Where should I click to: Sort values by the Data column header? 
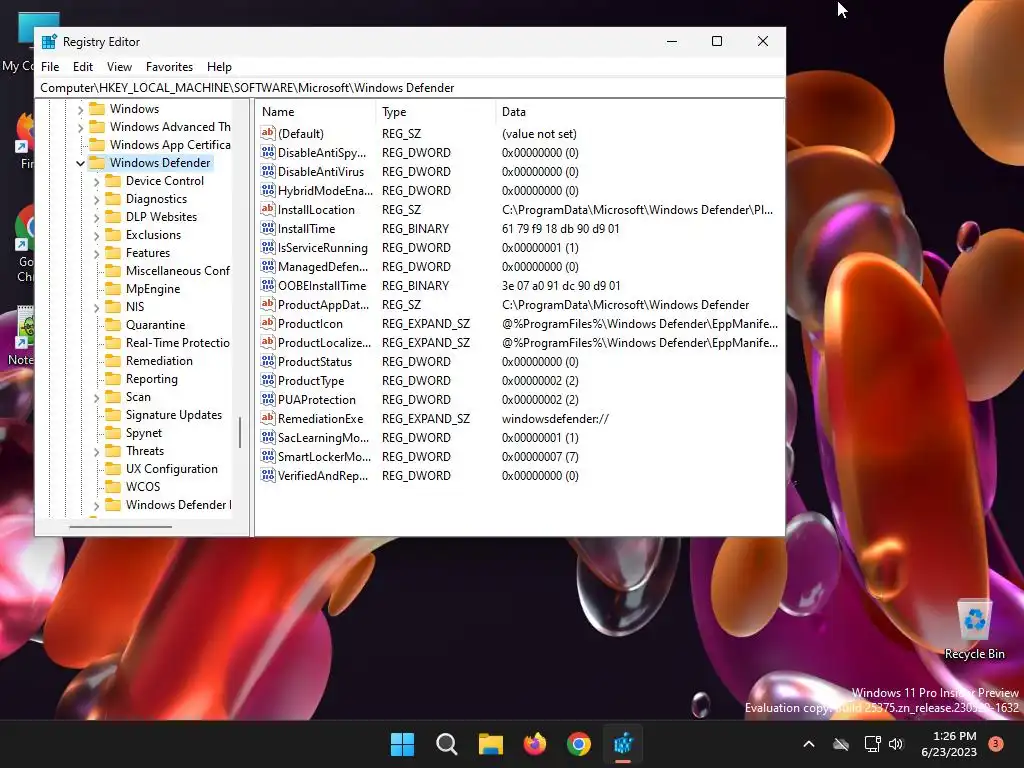pos(639,112)
